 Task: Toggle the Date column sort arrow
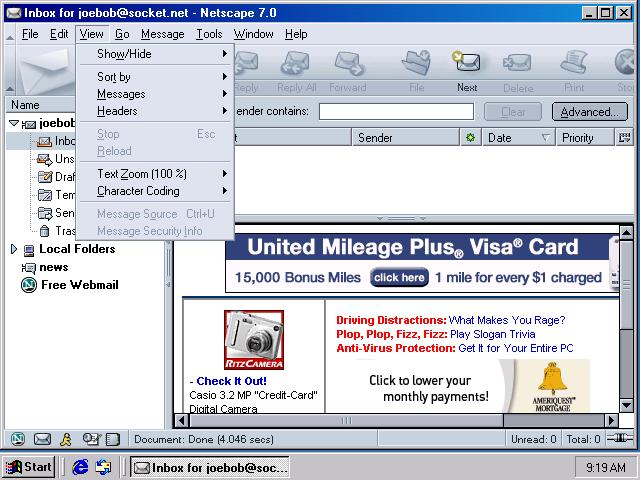pos(545,138)
